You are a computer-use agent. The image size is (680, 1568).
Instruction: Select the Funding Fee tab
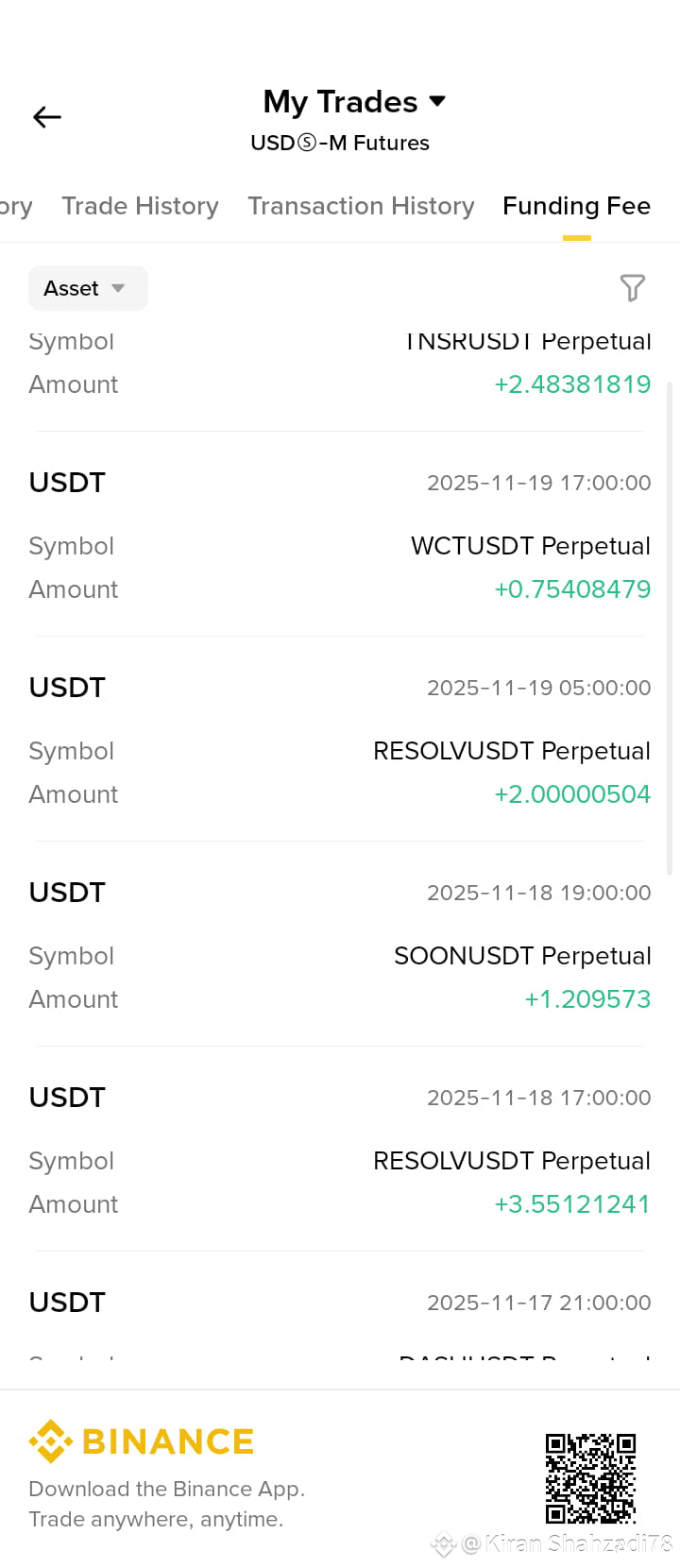click(x=576, y=206)
